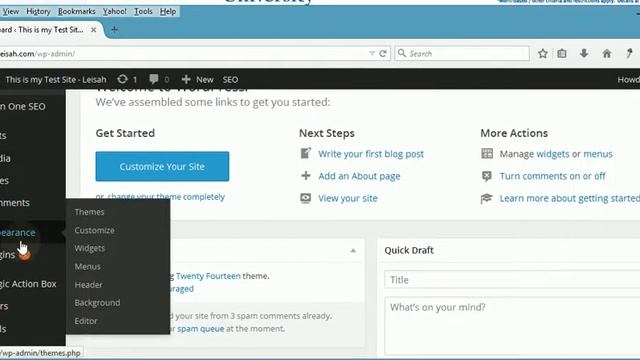Open the address bar history dropdown arrow
Image resolution: width=640 pixels, height=360 pixels.
371,53
